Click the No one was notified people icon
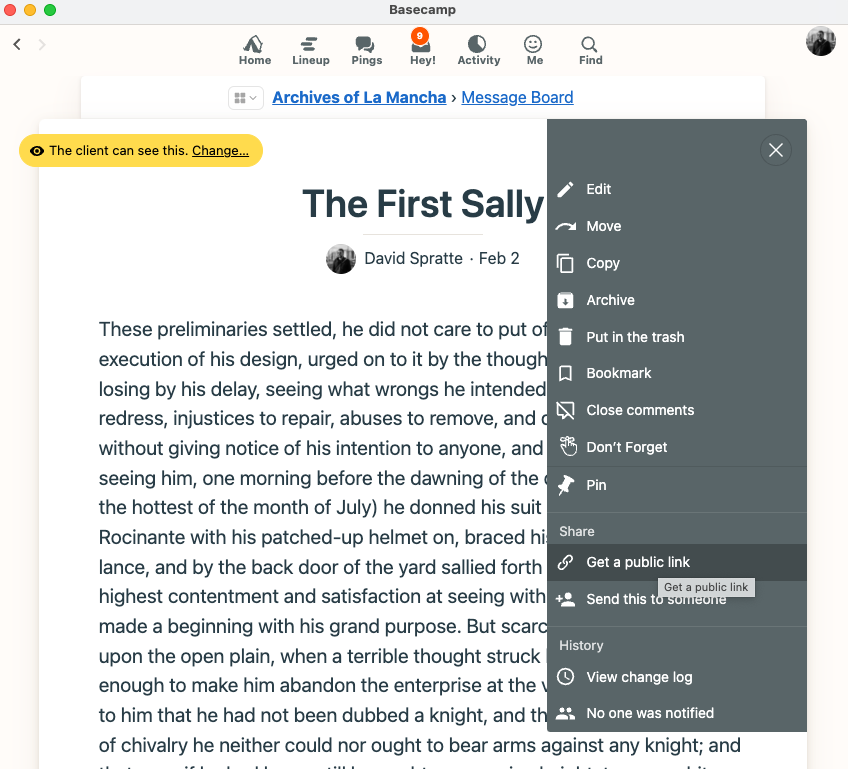 click(565, 713)
